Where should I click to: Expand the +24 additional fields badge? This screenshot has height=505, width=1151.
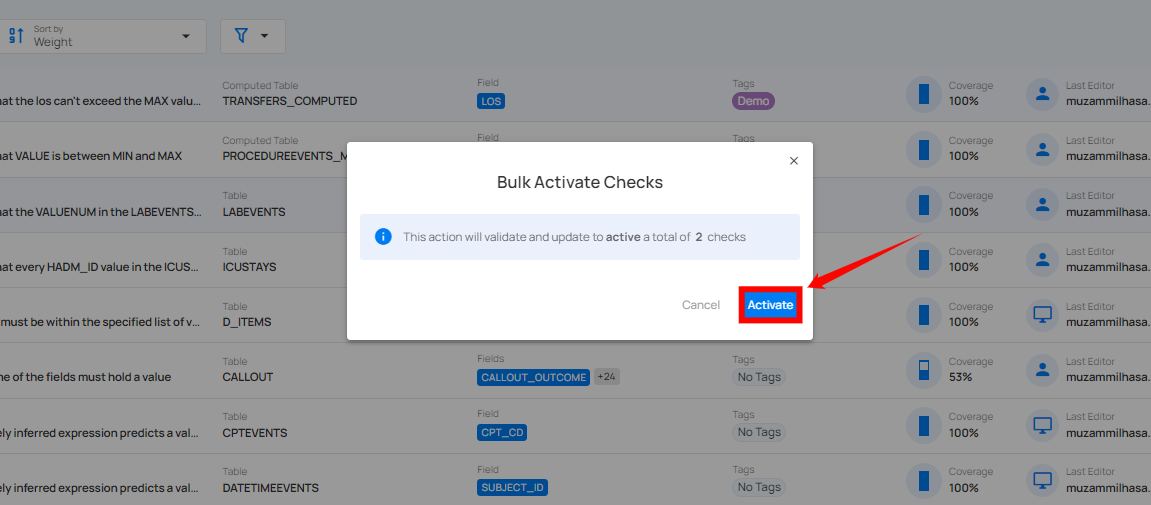606,377
